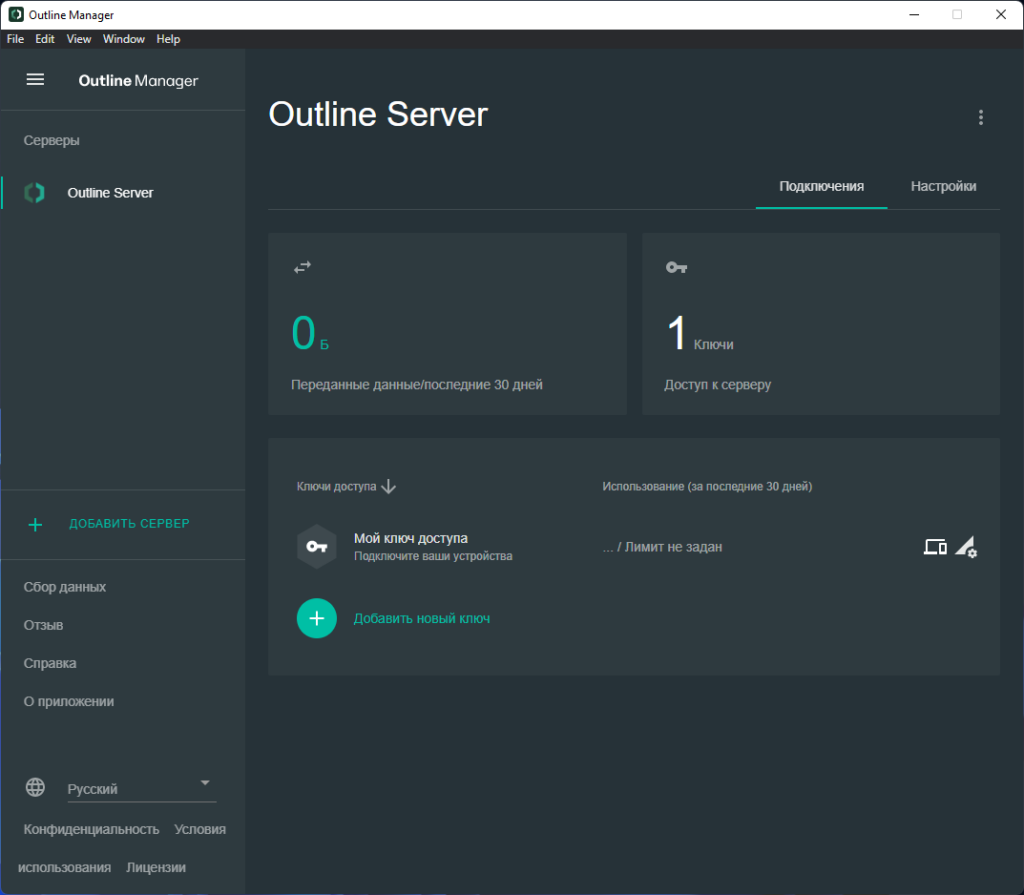This screenshot has width=1024, height=895.
Task: Click the hexagon key icon
Action: point(317,547)
